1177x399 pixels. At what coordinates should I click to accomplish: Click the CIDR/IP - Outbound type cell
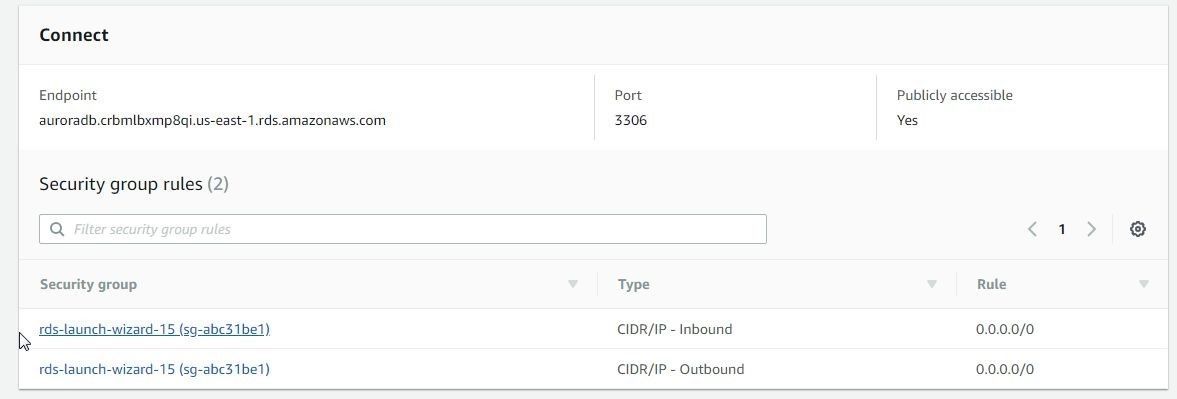tap(680, 369)
